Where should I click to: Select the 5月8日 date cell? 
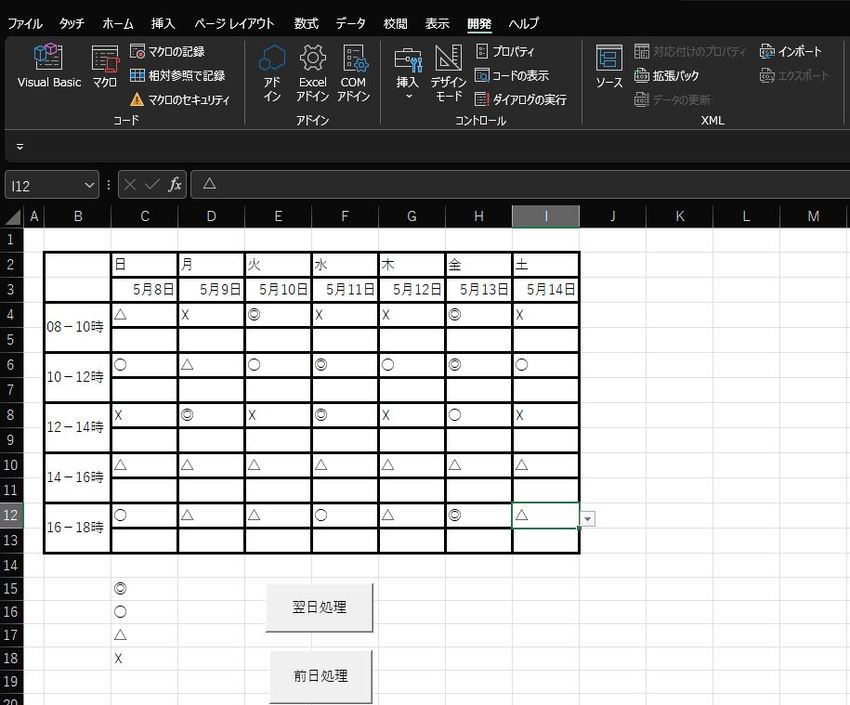coord(144,289)
